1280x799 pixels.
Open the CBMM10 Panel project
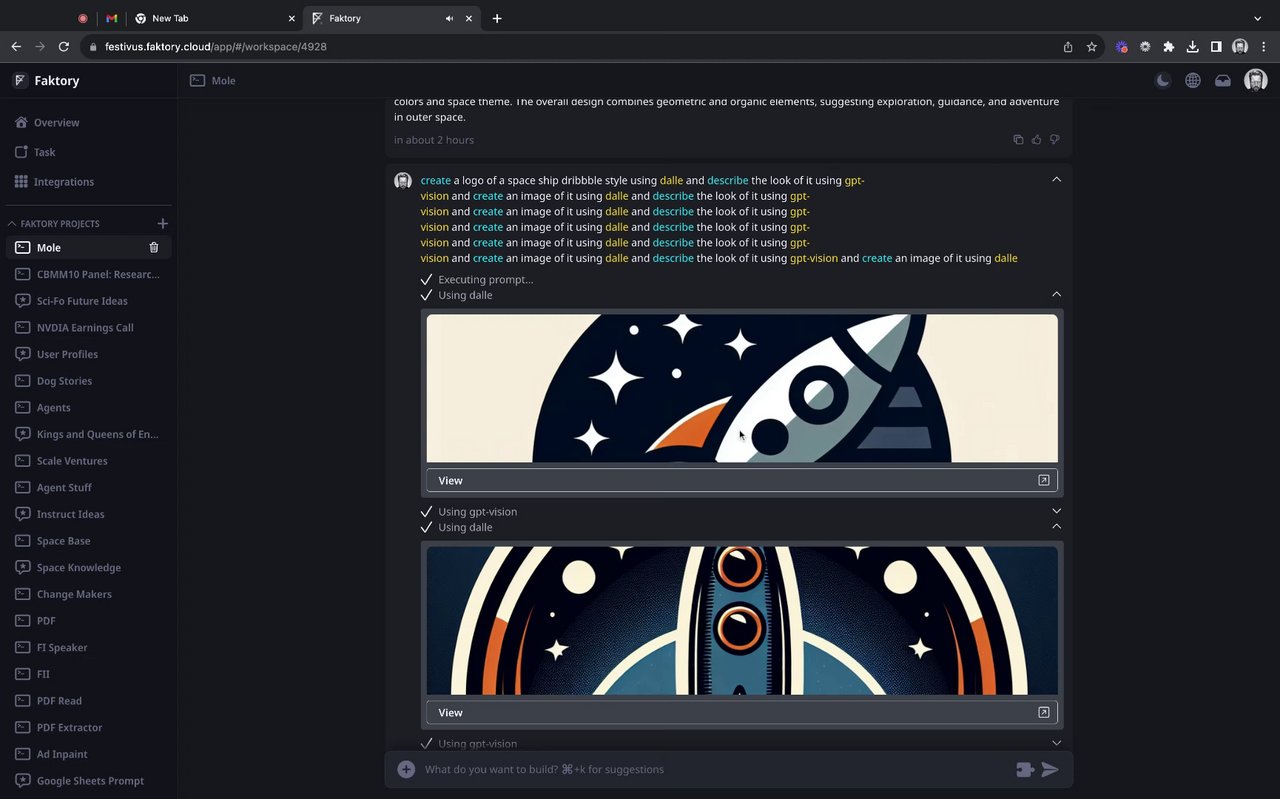(88, 274)
